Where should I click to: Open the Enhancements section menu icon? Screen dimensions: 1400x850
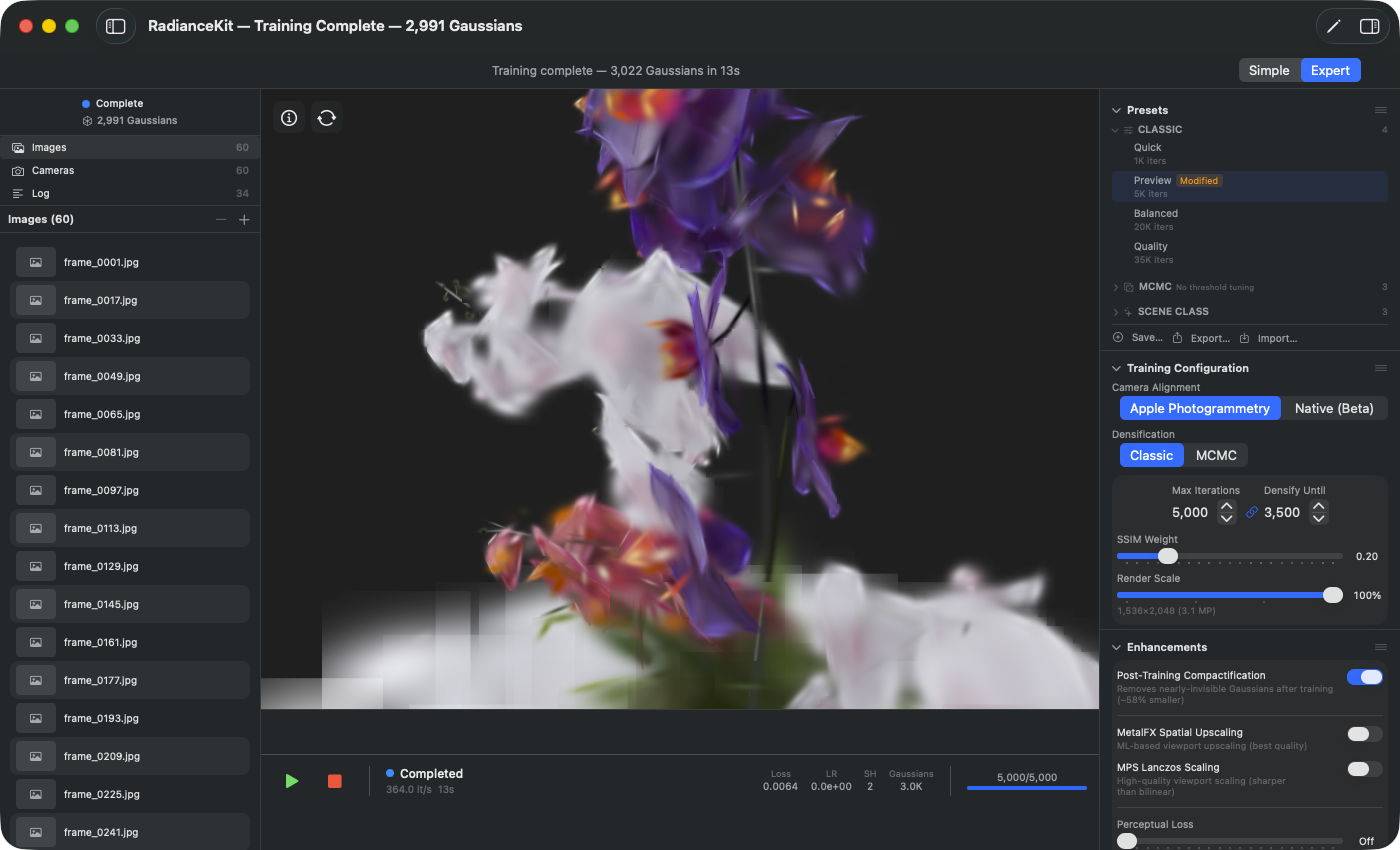(x=1380, y=647)
